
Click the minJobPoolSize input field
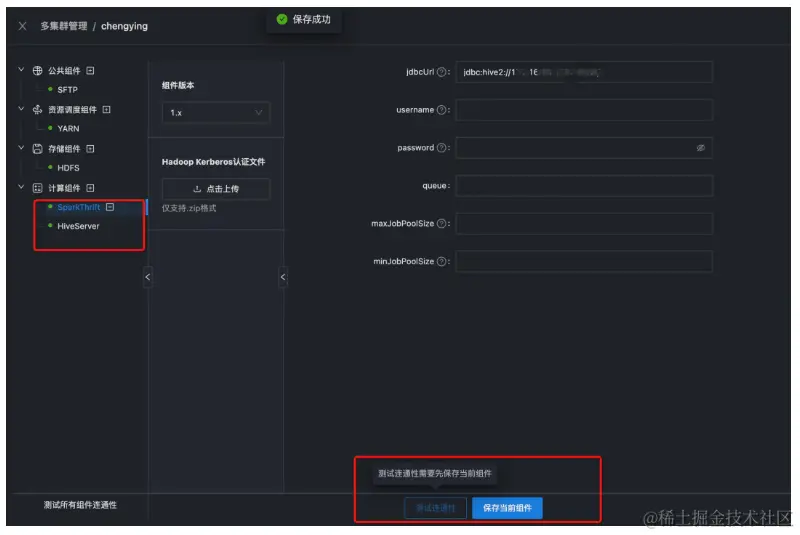(x=584, y=261)
